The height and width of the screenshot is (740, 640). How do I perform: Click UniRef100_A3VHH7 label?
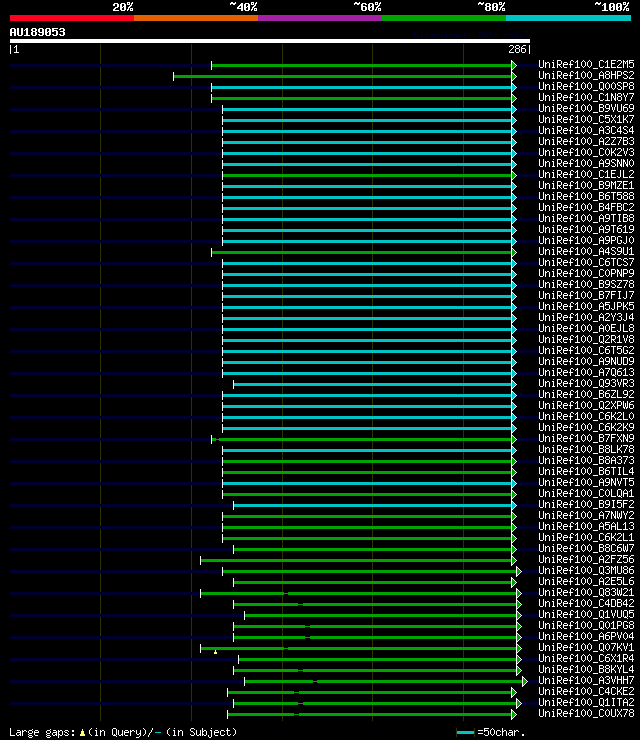coord(586,681)
